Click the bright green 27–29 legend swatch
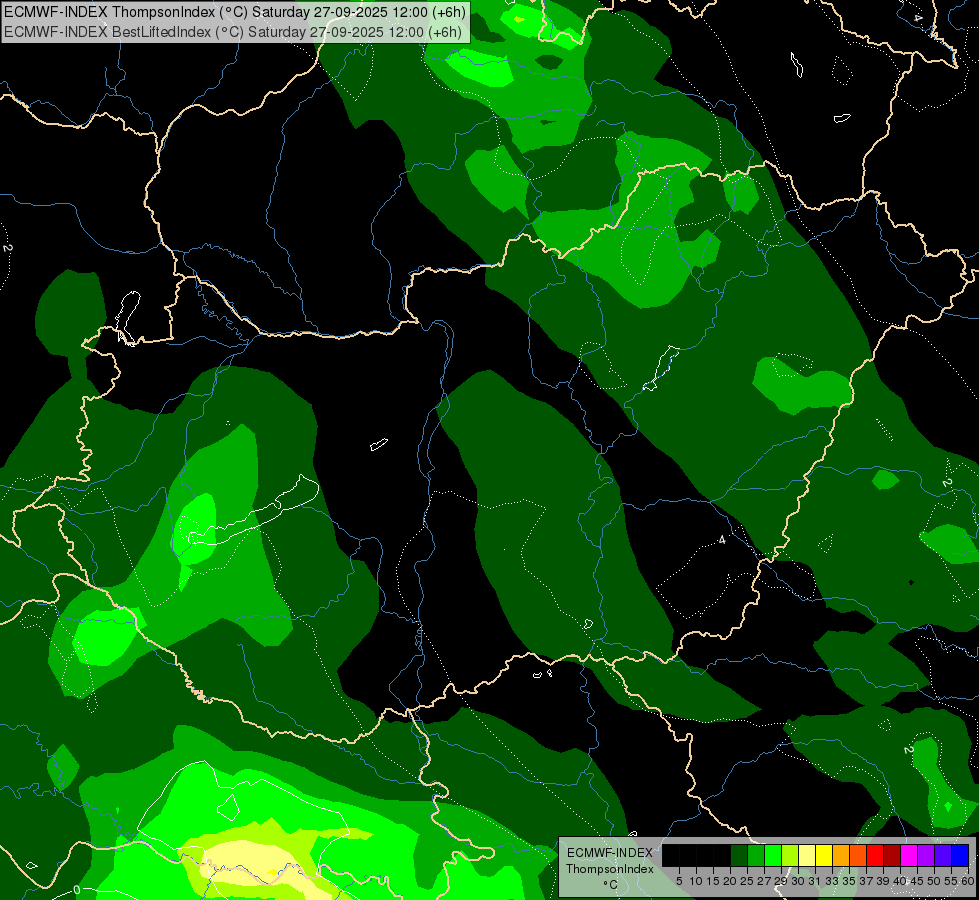 coord(774,855)
